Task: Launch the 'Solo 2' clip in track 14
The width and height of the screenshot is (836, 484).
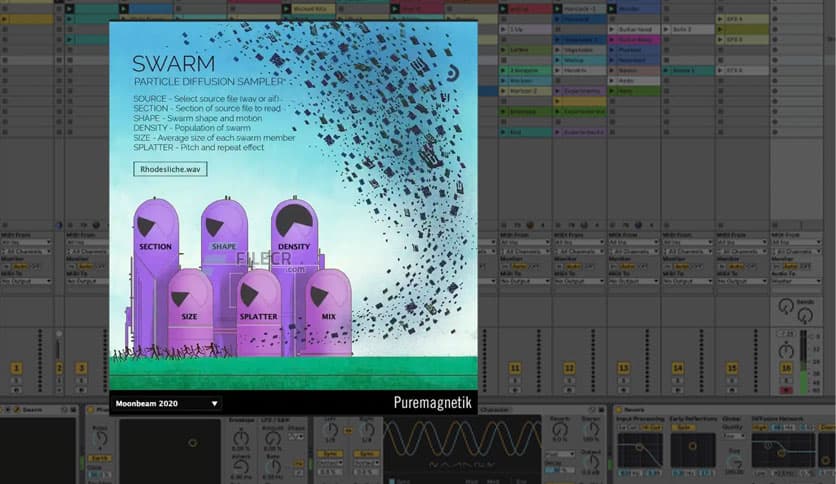Action: click(x=688, y=29)
